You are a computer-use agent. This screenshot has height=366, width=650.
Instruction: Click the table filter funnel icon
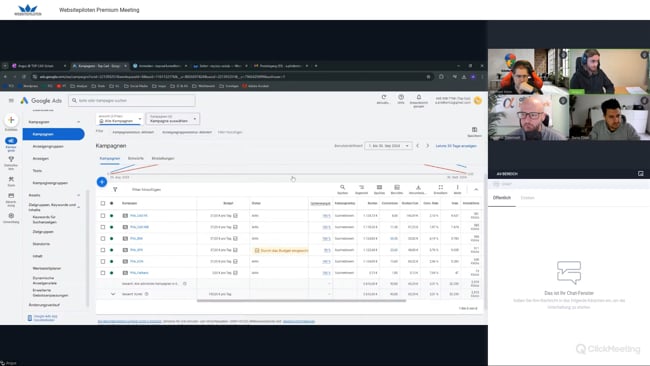[x=115, y=189]
